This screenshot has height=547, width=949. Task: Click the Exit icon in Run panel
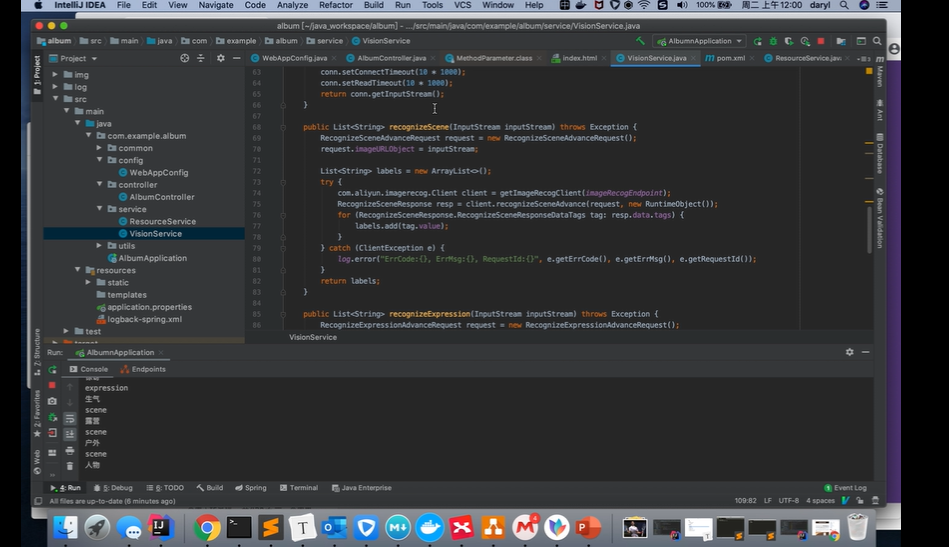pyautogui.click(x=53, y=433)
